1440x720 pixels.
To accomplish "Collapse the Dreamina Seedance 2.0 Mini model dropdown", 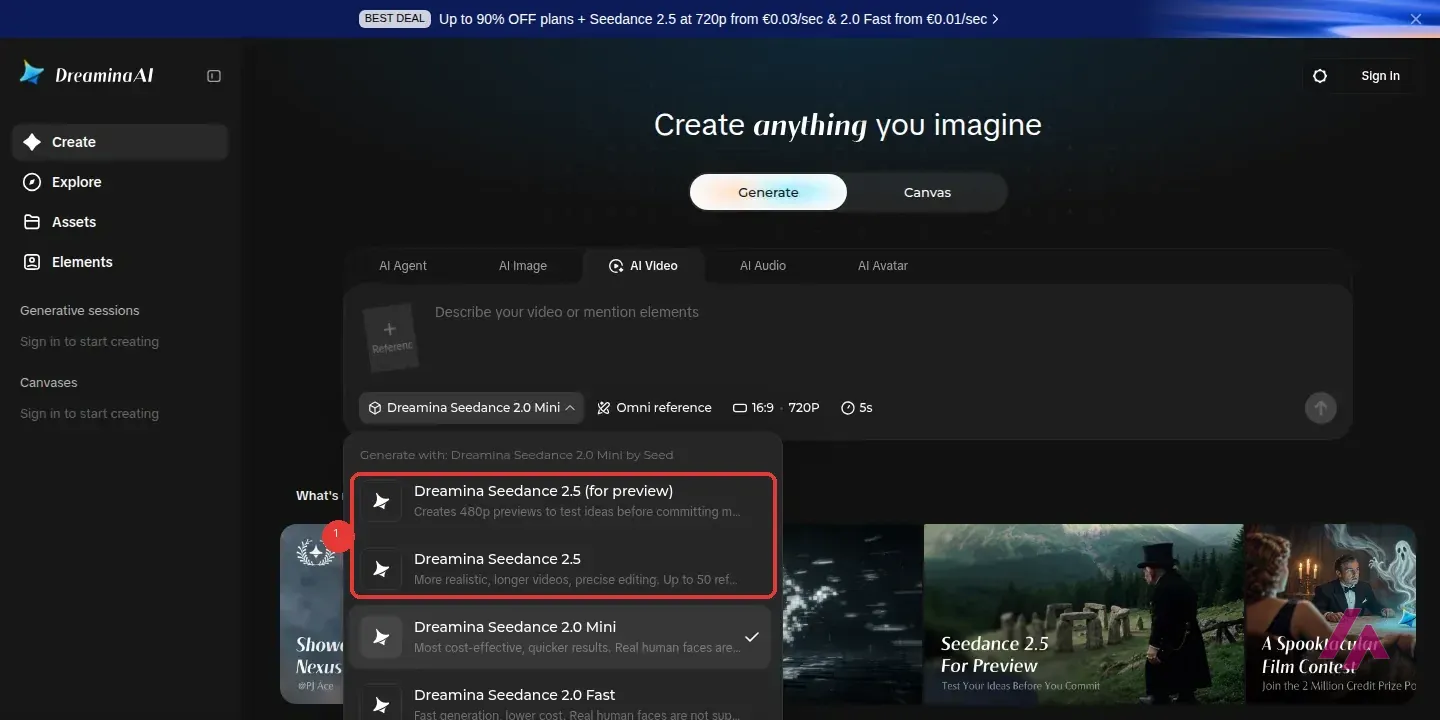I will (x=471, y=408).
